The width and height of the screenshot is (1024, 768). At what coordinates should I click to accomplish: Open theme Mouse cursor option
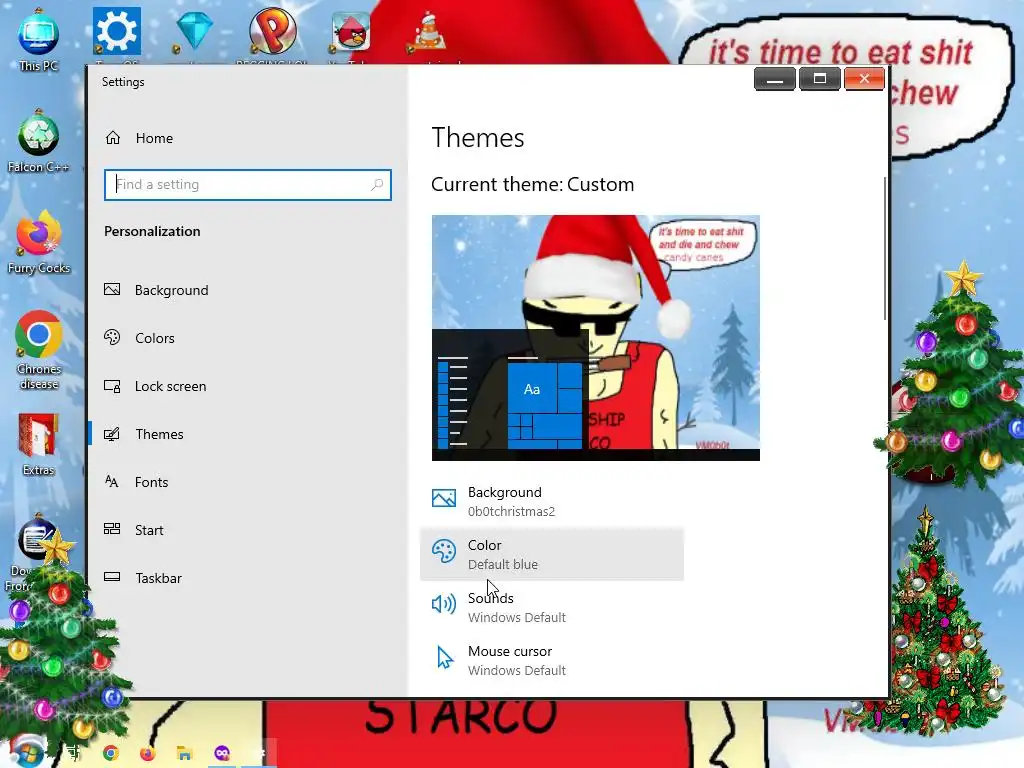coord(552,660)
